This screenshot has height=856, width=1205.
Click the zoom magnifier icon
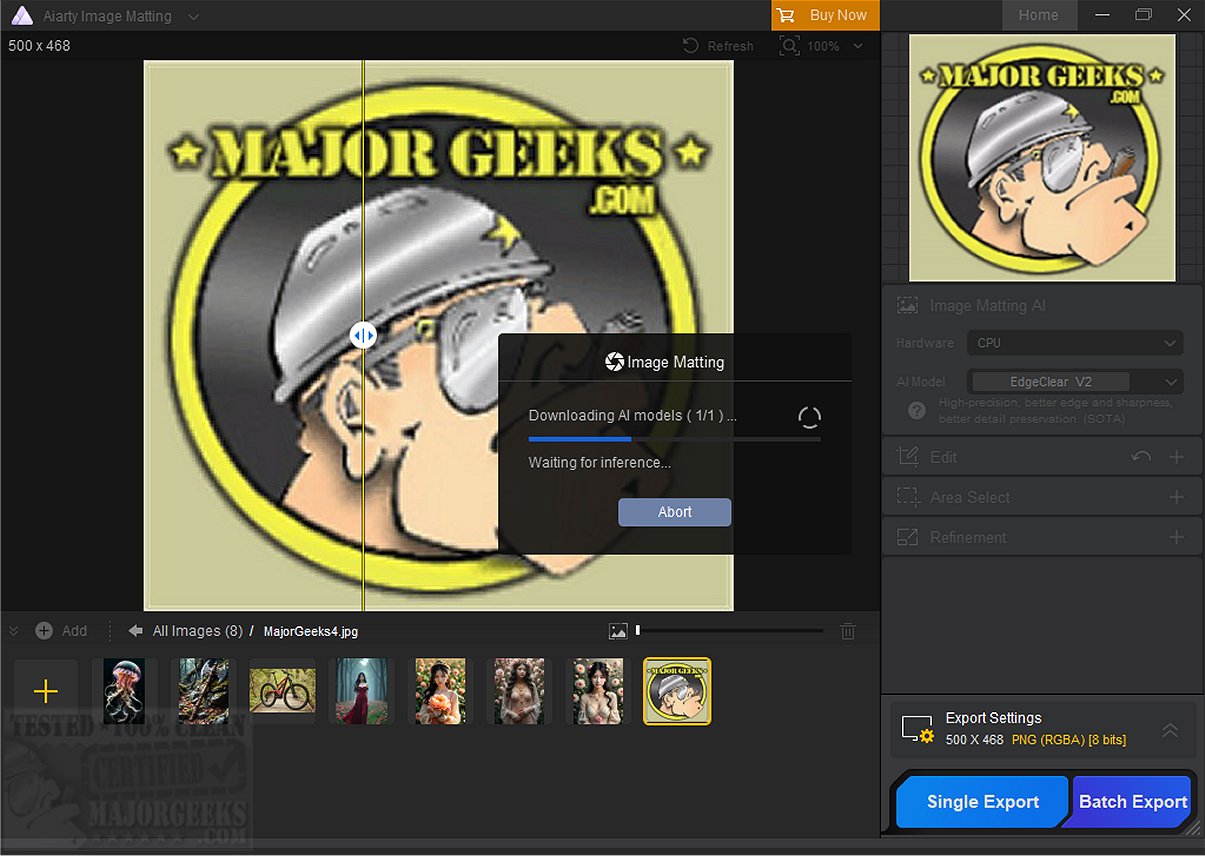[x=790, y=46]
